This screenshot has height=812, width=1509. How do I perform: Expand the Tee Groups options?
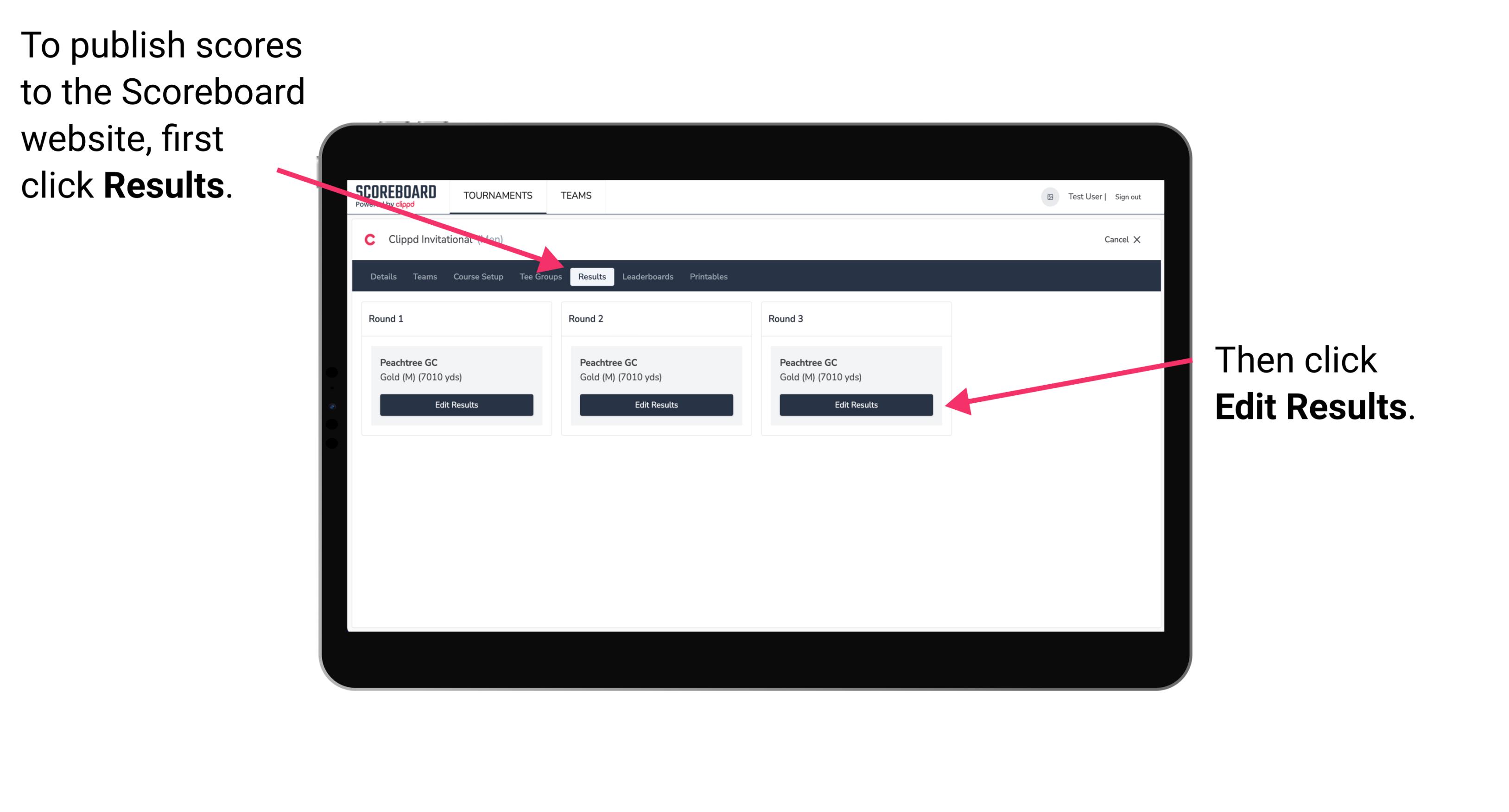541,276
